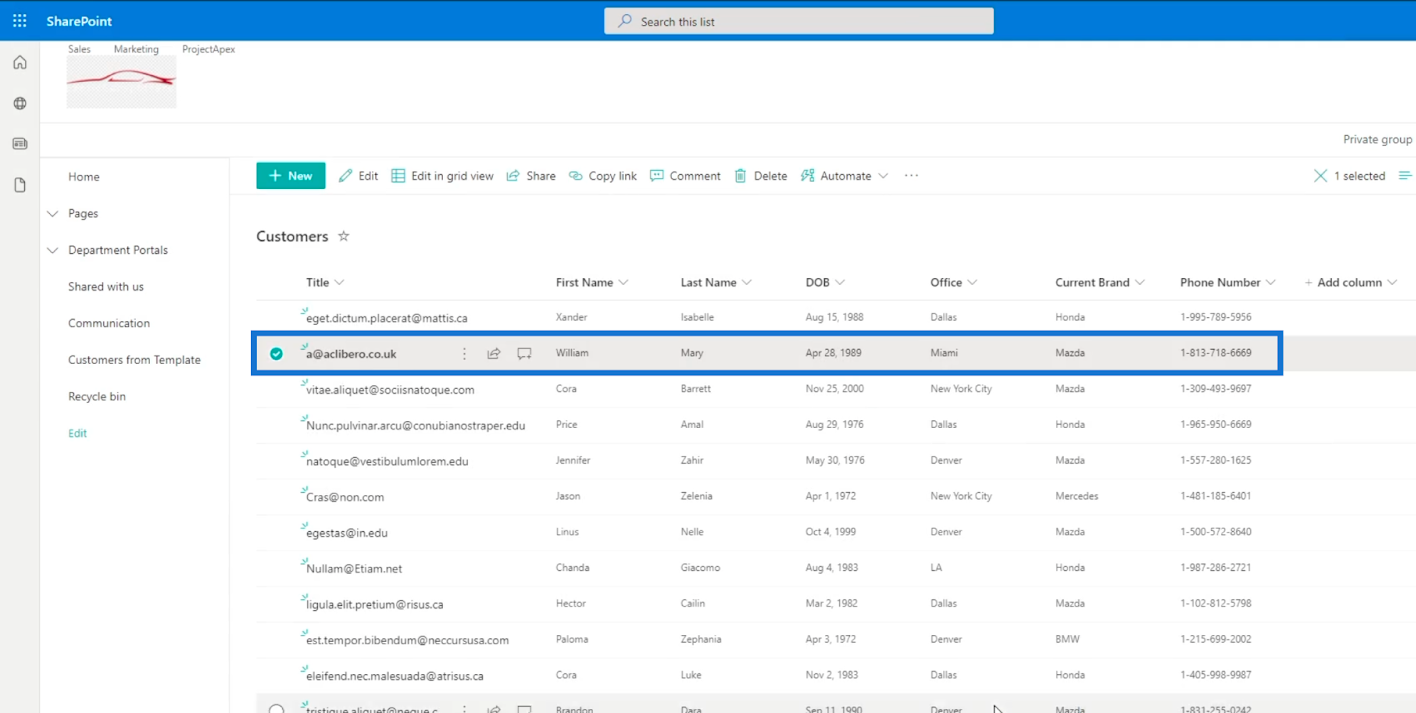Comment on the a@aclibero.co.uk row icon
1416x713 pixels.
[524, 354]
